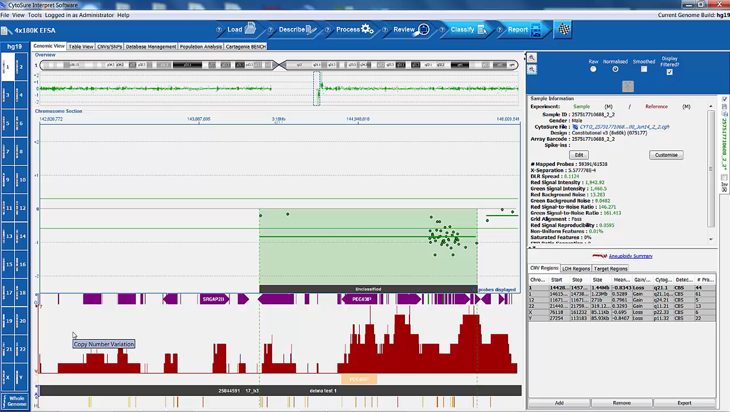Open the Process workflow step
Image resolution: width=730 pixels, height=412 pixels.
pos(355,29)
